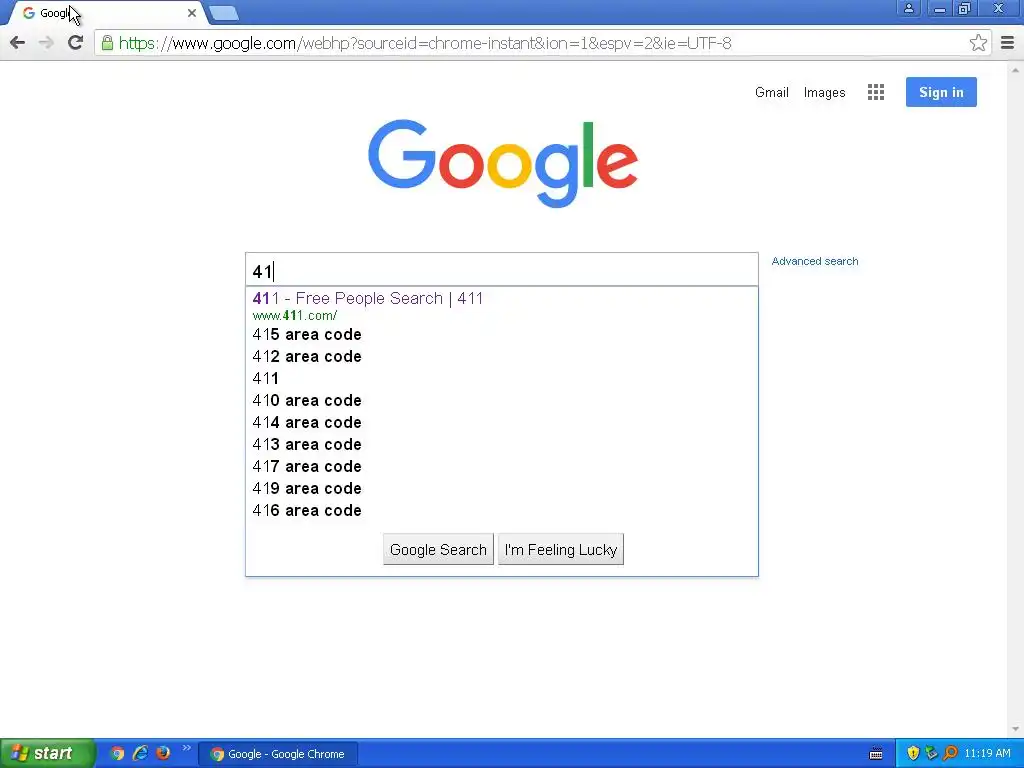Launch Internet Explorer from quick launch
1024x768 pixels.
point(140,754)
